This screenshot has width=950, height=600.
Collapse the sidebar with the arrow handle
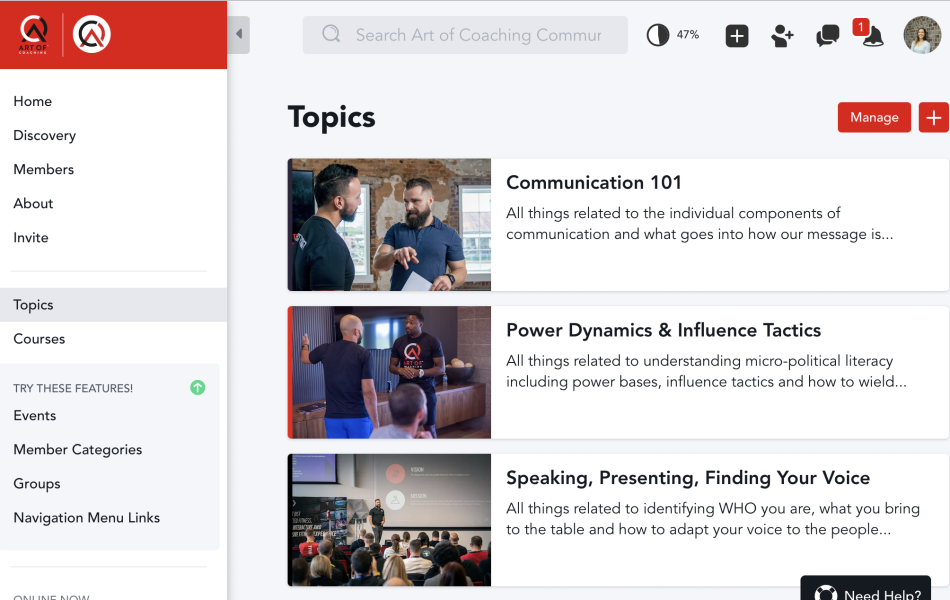pyautogui.click(x=238, y=35)
